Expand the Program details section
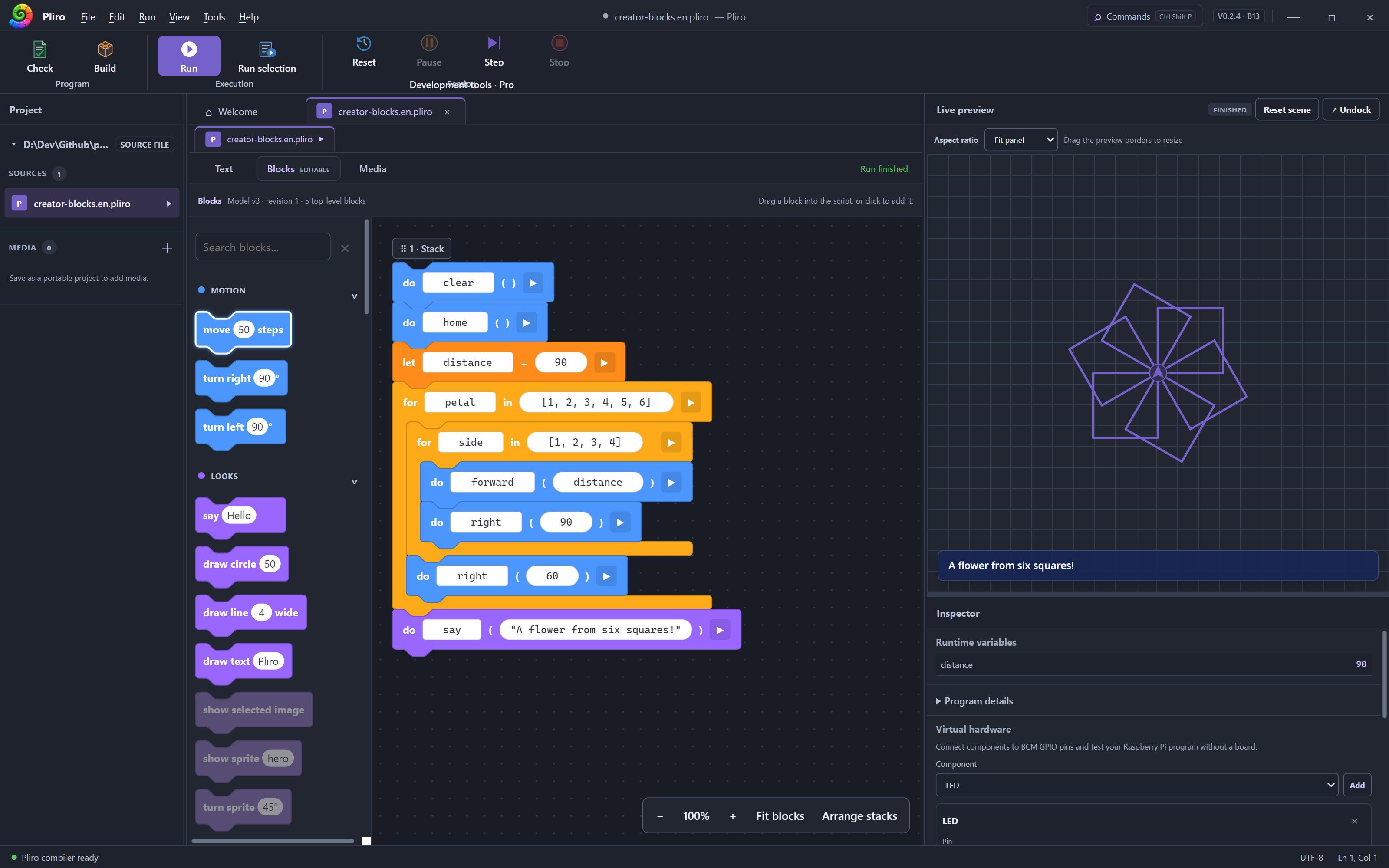Viewport: 1389px width, 868px height. (974, 701)
